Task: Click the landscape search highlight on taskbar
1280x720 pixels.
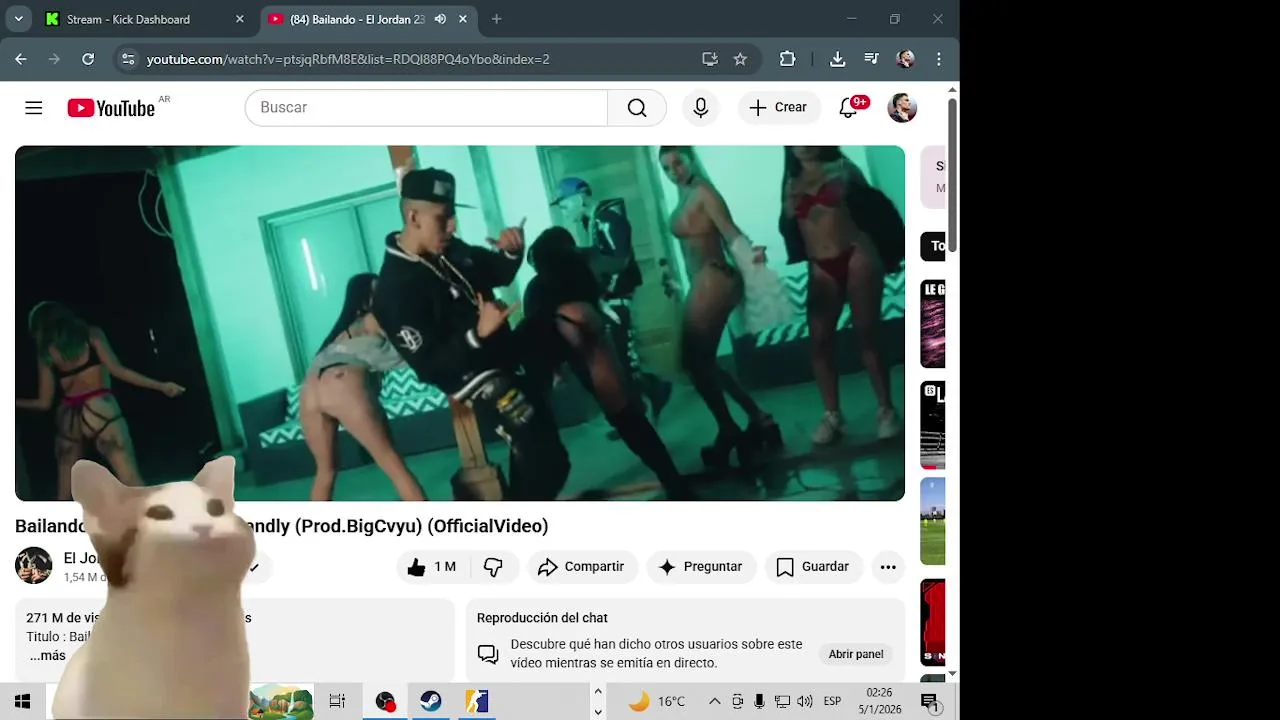Action: click(x=281, y=701)
